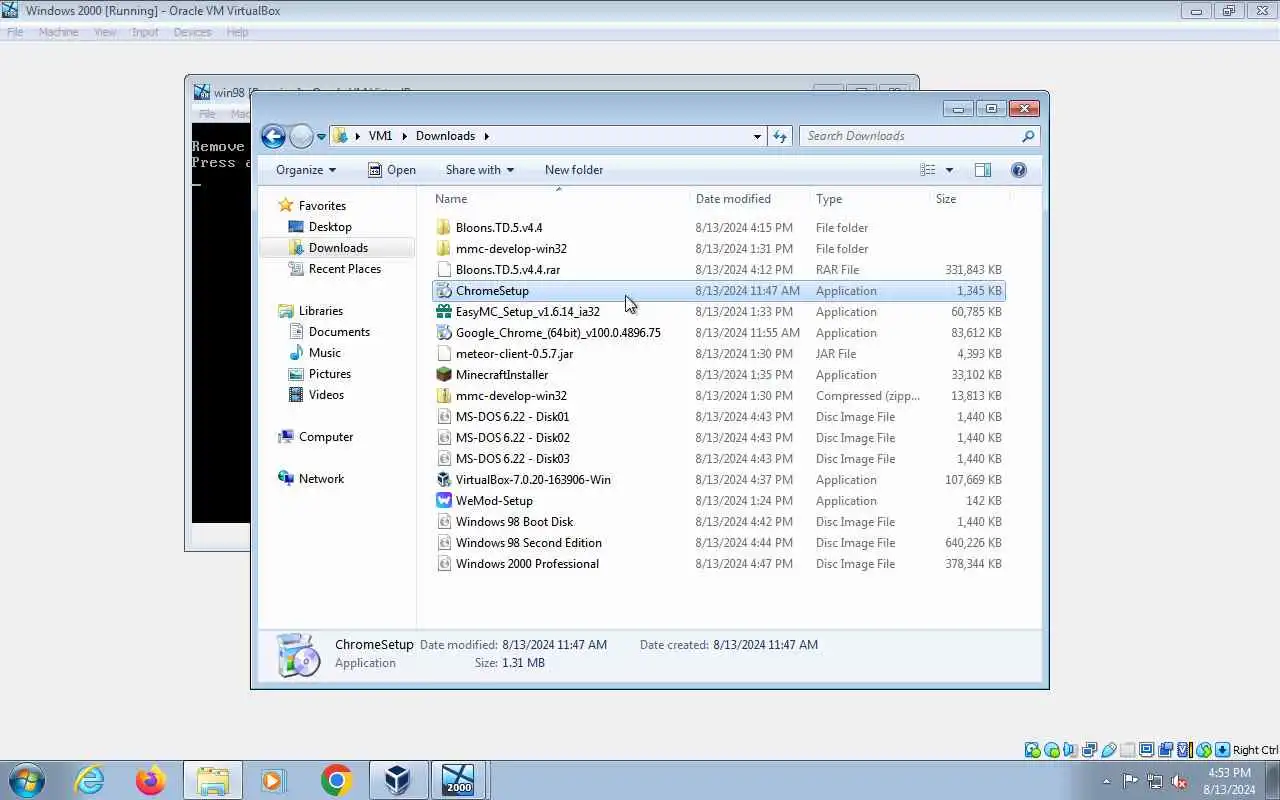Open the Windows Start orb
1280x800 pixels.
26,780
